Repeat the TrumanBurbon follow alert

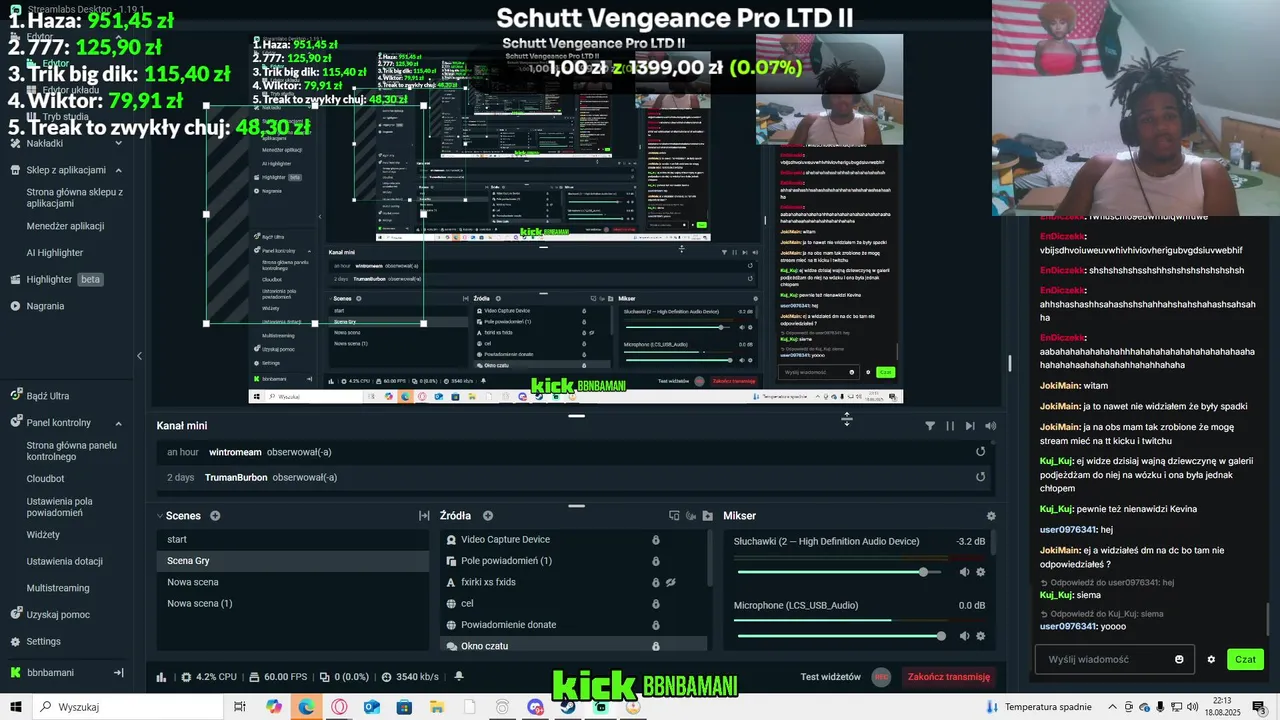click(x=981, y=477)
